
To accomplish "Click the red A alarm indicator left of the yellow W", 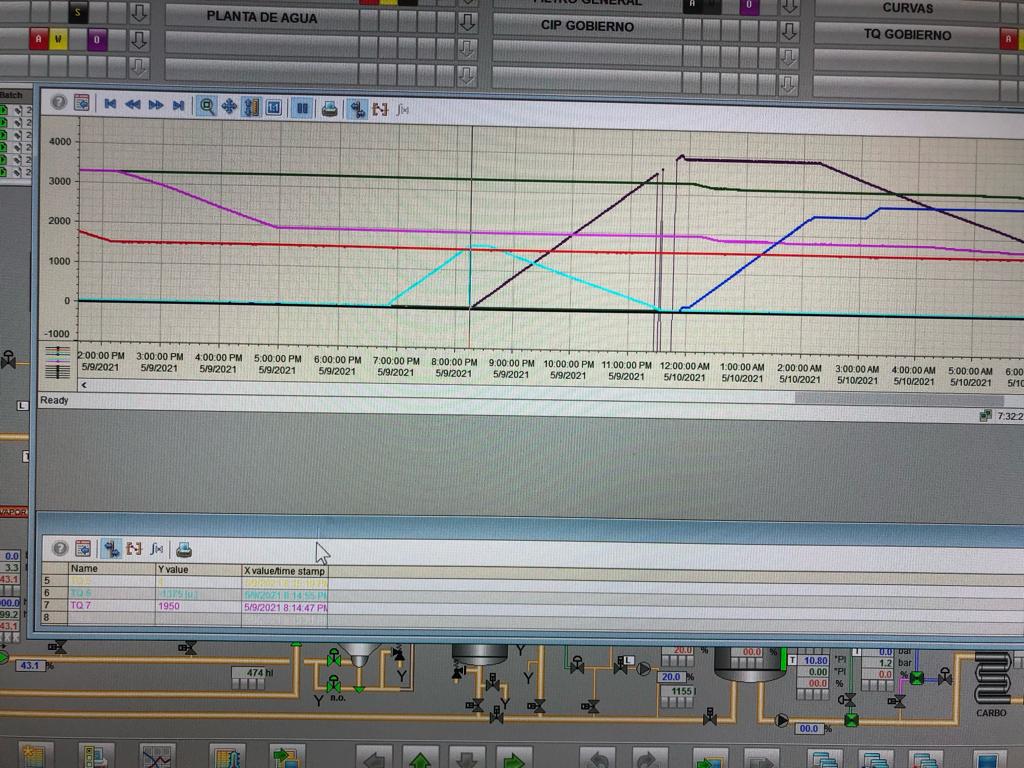I will (x=39, y=39).
